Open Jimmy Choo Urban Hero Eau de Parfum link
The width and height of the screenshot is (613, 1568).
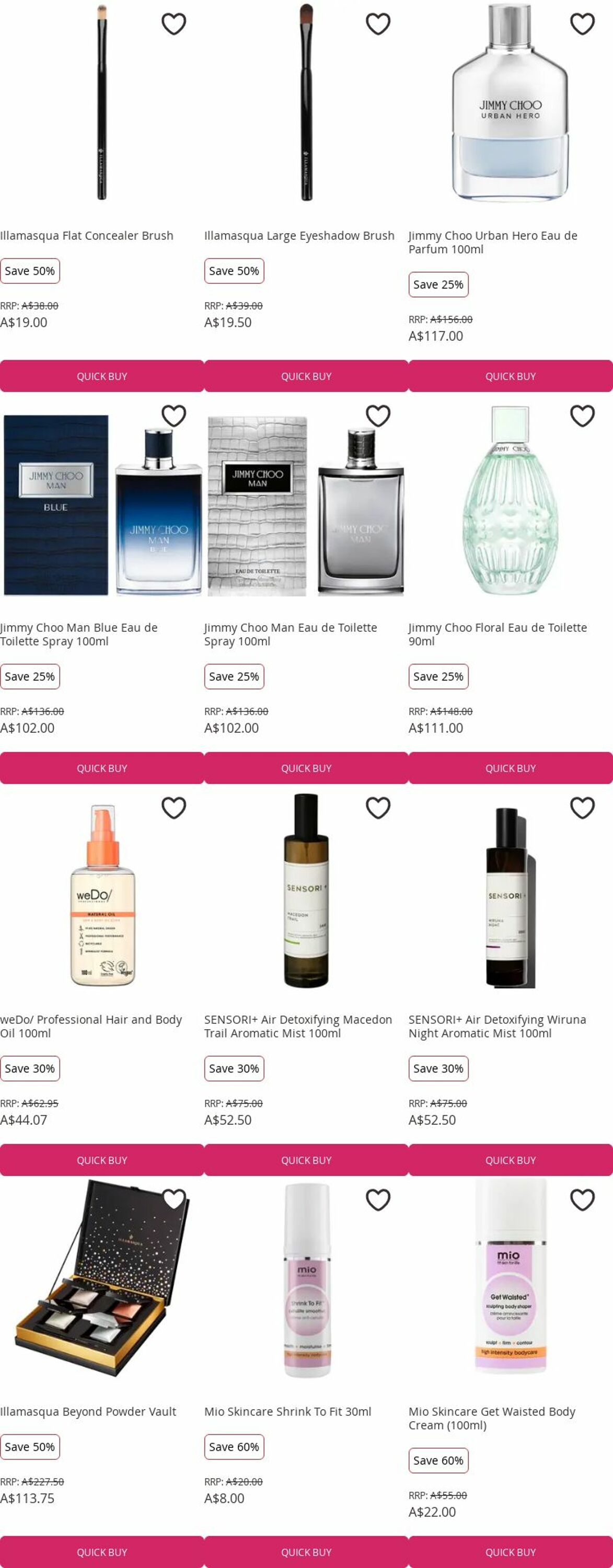[492, 243]
